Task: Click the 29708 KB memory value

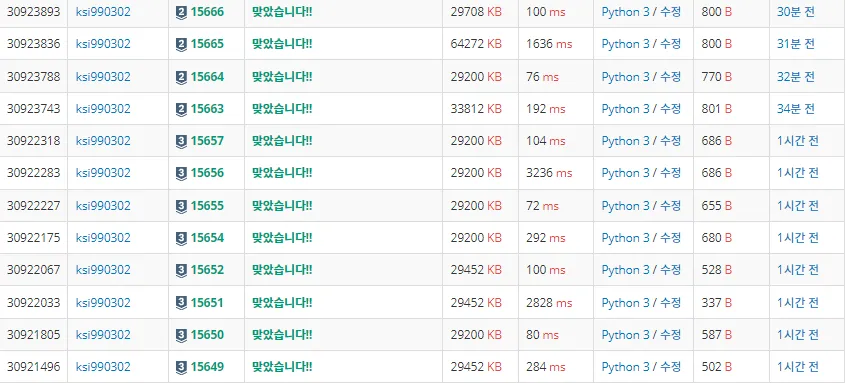Action: click(x=476, y=12)
